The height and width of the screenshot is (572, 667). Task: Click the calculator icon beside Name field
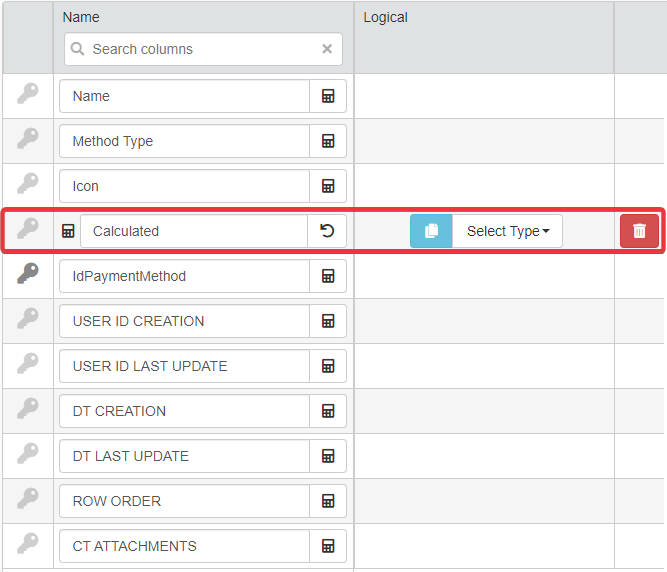pos(328,96)
